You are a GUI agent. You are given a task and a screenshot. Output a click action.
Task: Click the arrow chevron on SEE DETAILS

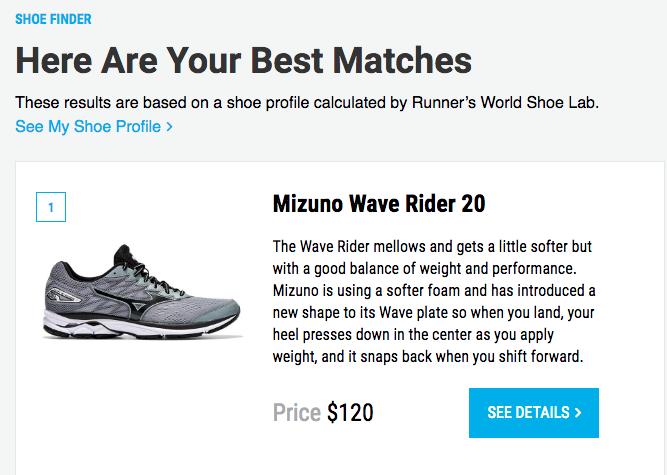point(578,412)
